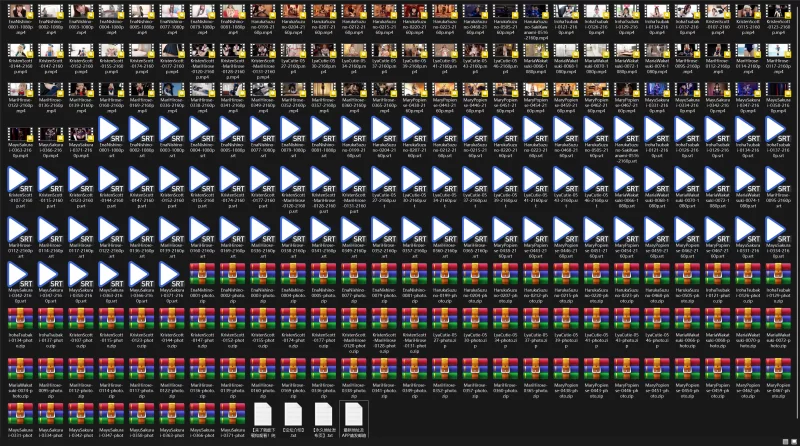Select video LyaCutie 05 46-2160p.mp4

tap(506, 59)
